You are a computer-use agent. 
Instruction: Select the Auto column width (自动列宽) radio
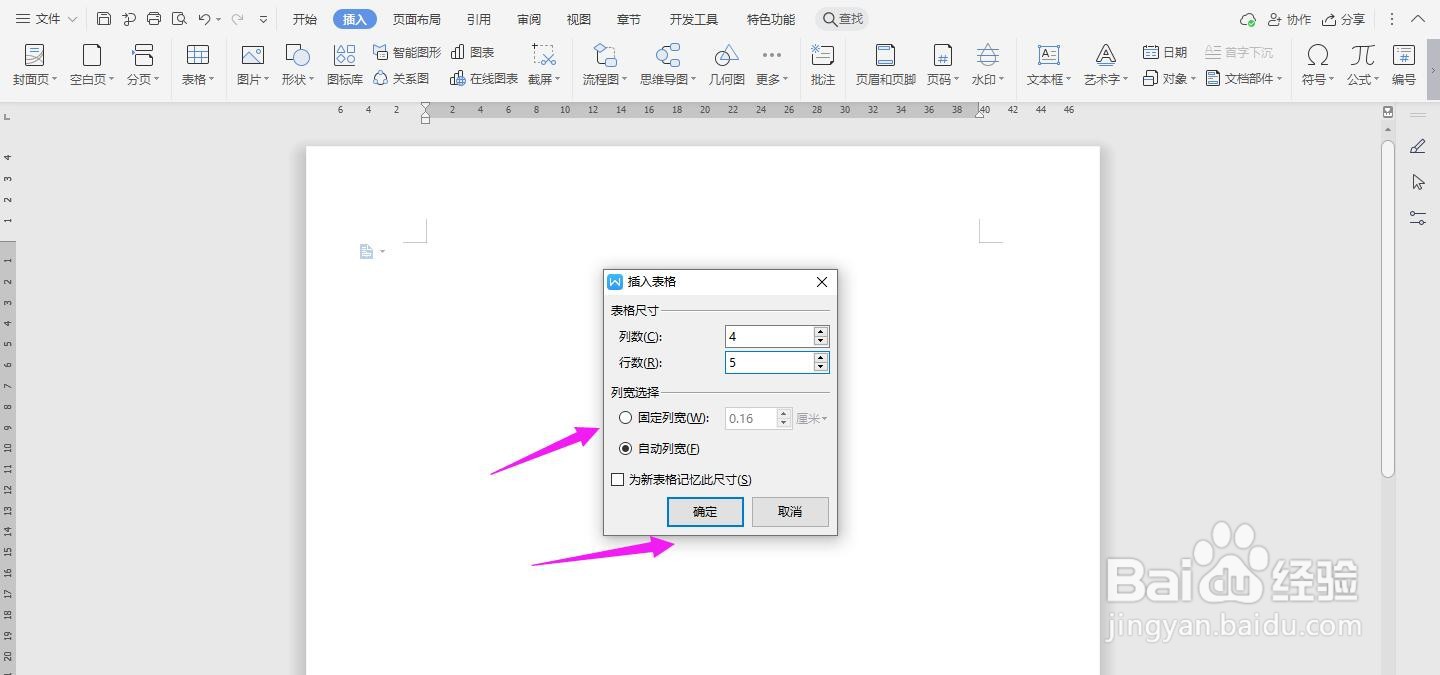click(x=626, y=449)
